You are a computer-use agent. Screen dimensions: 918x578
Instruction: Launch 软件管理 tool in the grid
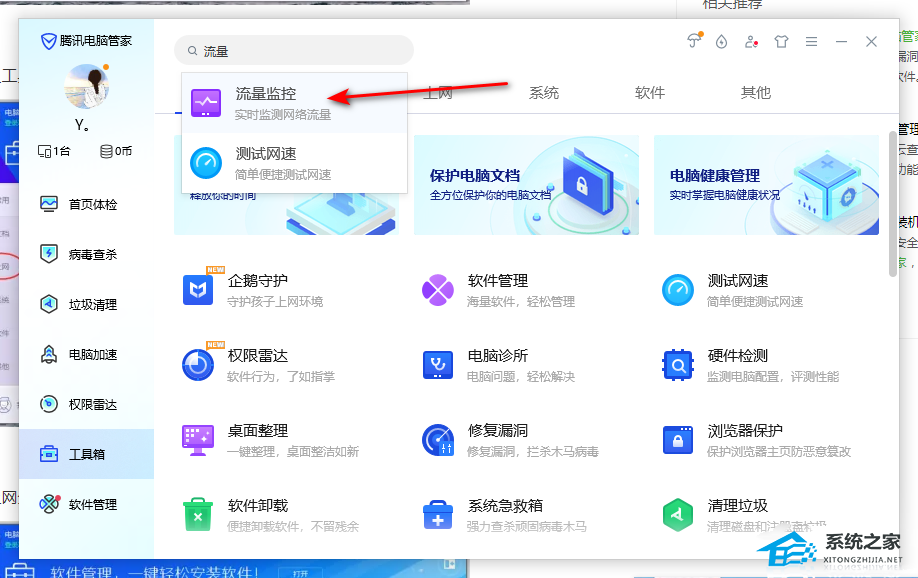(x=498, y=290)
